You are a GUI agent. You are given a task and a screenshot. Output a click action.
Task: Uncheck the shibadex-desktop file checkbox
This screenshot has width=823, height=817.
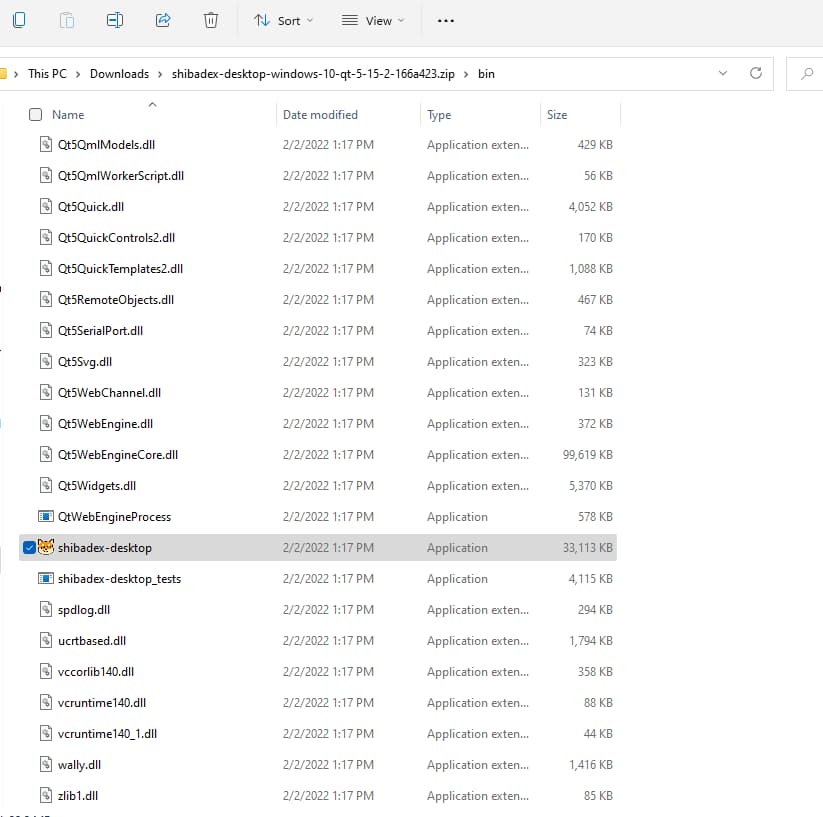click(29, 548)
